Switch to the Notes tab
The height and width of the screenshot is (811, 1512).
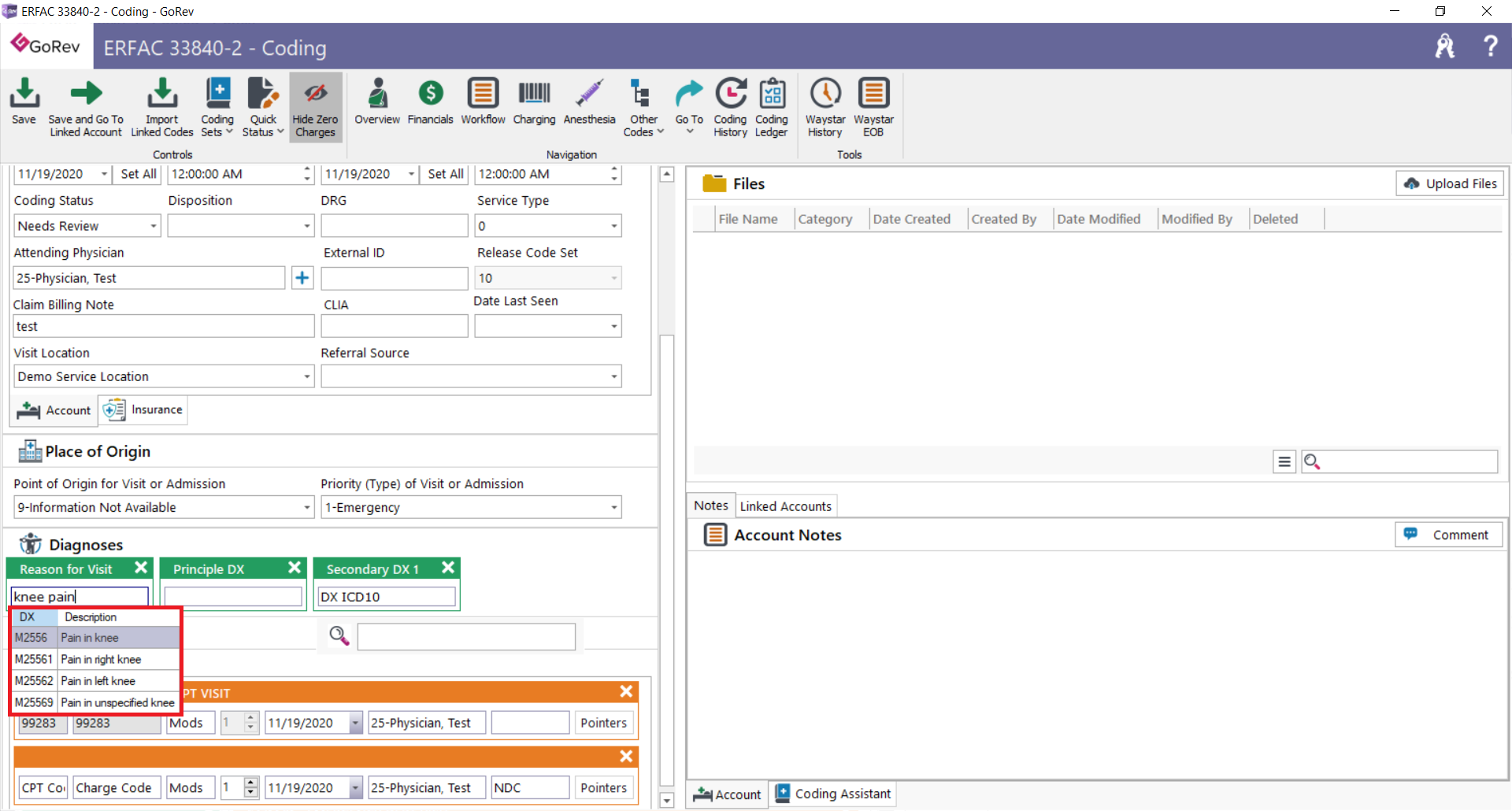tap(710, 505)
